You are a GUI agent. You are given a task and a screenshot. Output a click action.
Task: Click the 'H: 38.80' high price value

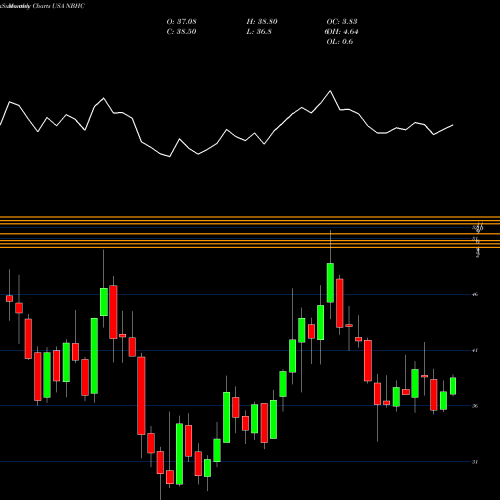(x=262, y=21)
